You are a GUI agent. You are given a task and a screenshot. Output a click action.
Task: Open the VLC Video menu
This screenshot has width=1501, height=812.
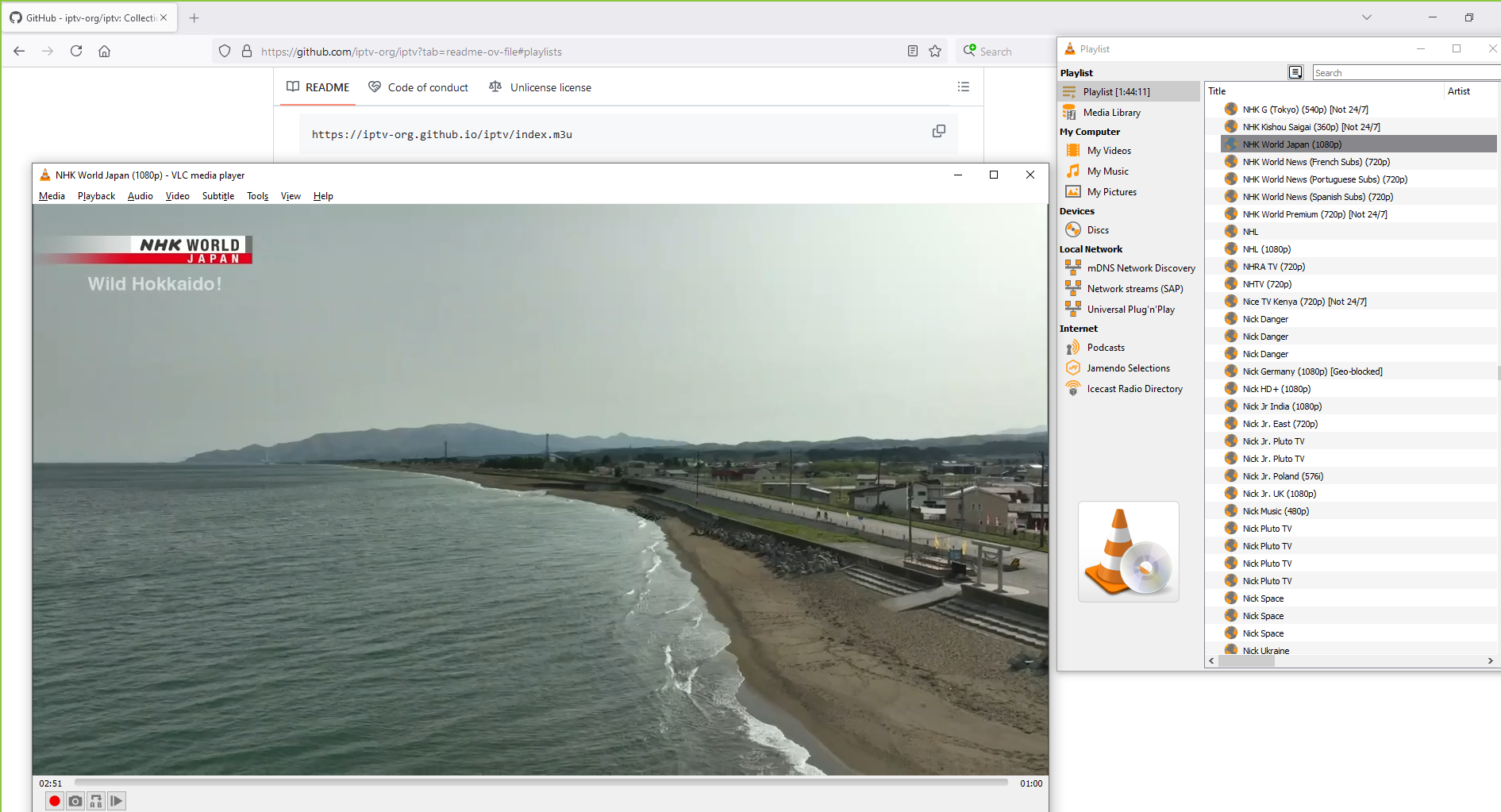click(178, 196)
